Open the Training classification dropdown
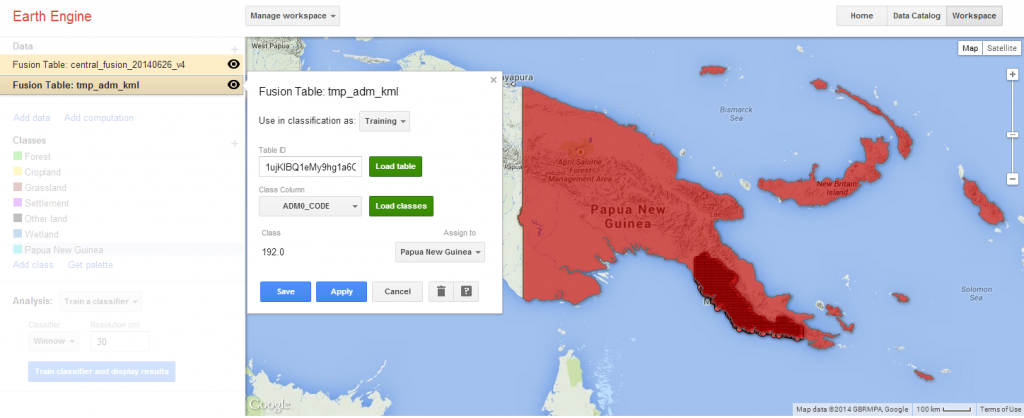Screen dimensions: 1024x418 [x=385, y=121]
